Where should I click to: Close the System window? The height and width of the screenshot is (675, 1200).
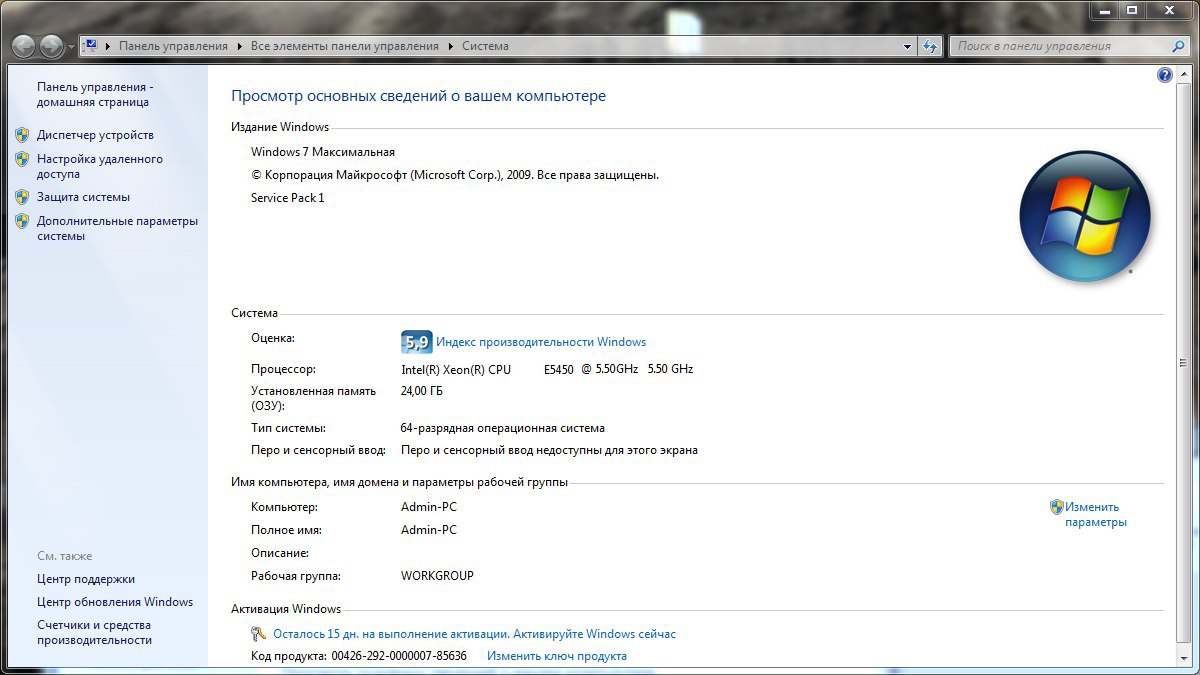(1169, 9)
